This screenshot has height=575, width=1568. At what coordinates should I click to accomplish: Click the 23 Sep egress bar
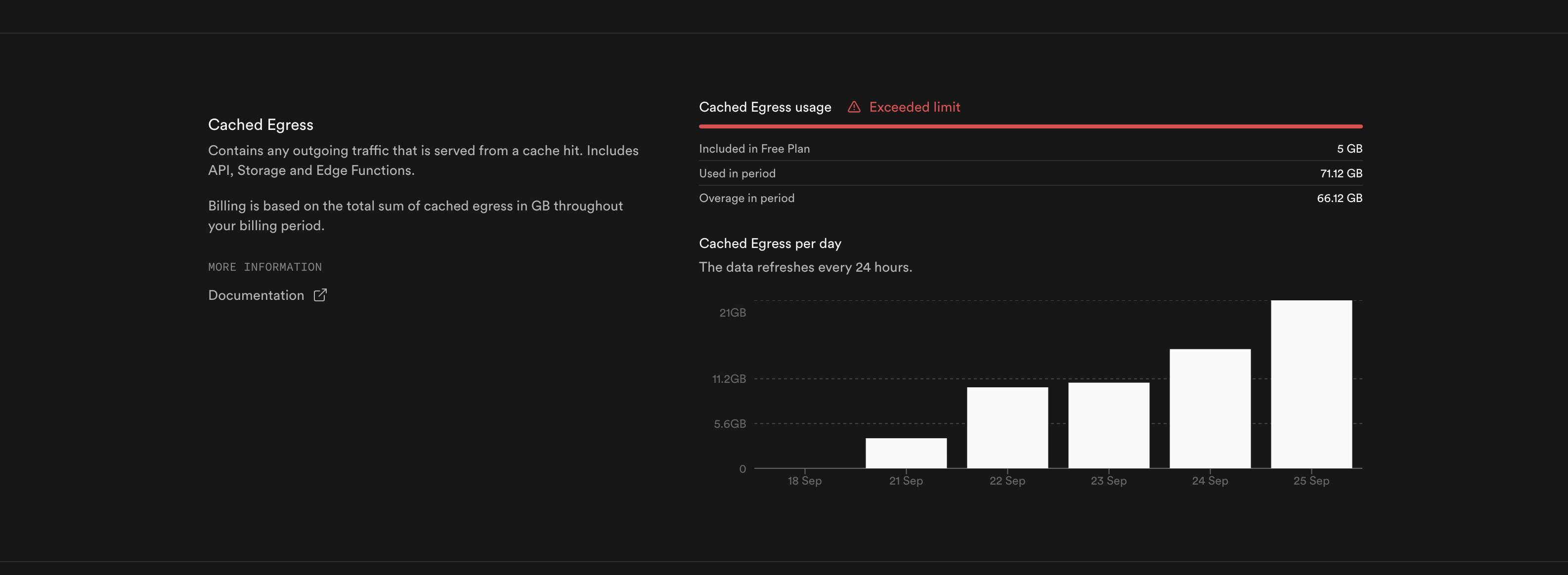(x=1108, y=425)
